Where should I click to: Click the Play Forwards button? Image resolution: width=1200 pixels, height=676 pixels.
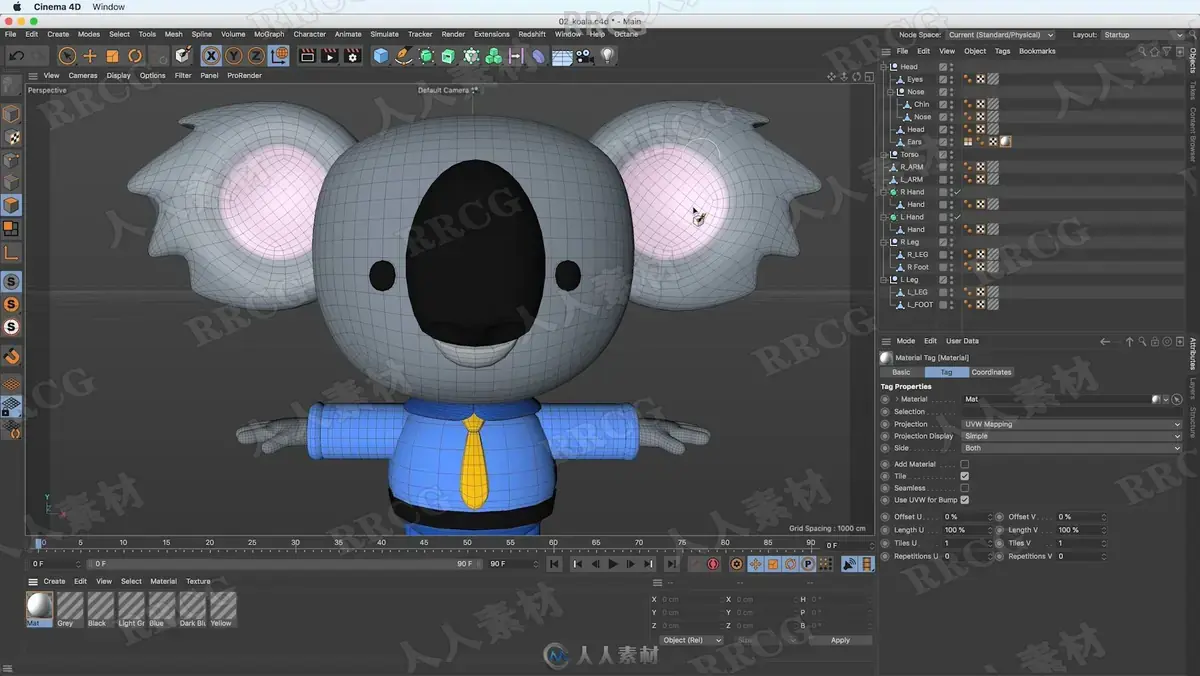click(613, 564)
